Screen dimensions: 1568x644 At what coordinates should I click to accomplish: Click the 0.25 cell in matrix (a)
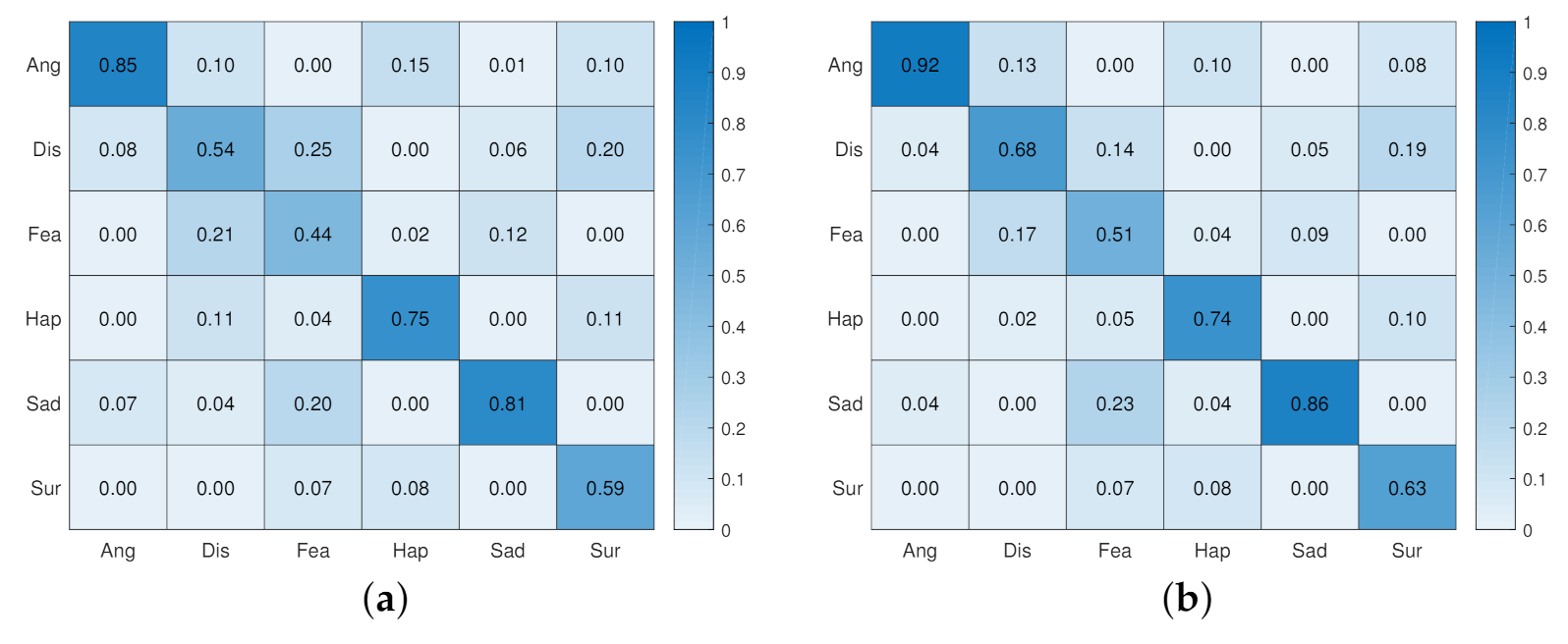click(312, 149)
